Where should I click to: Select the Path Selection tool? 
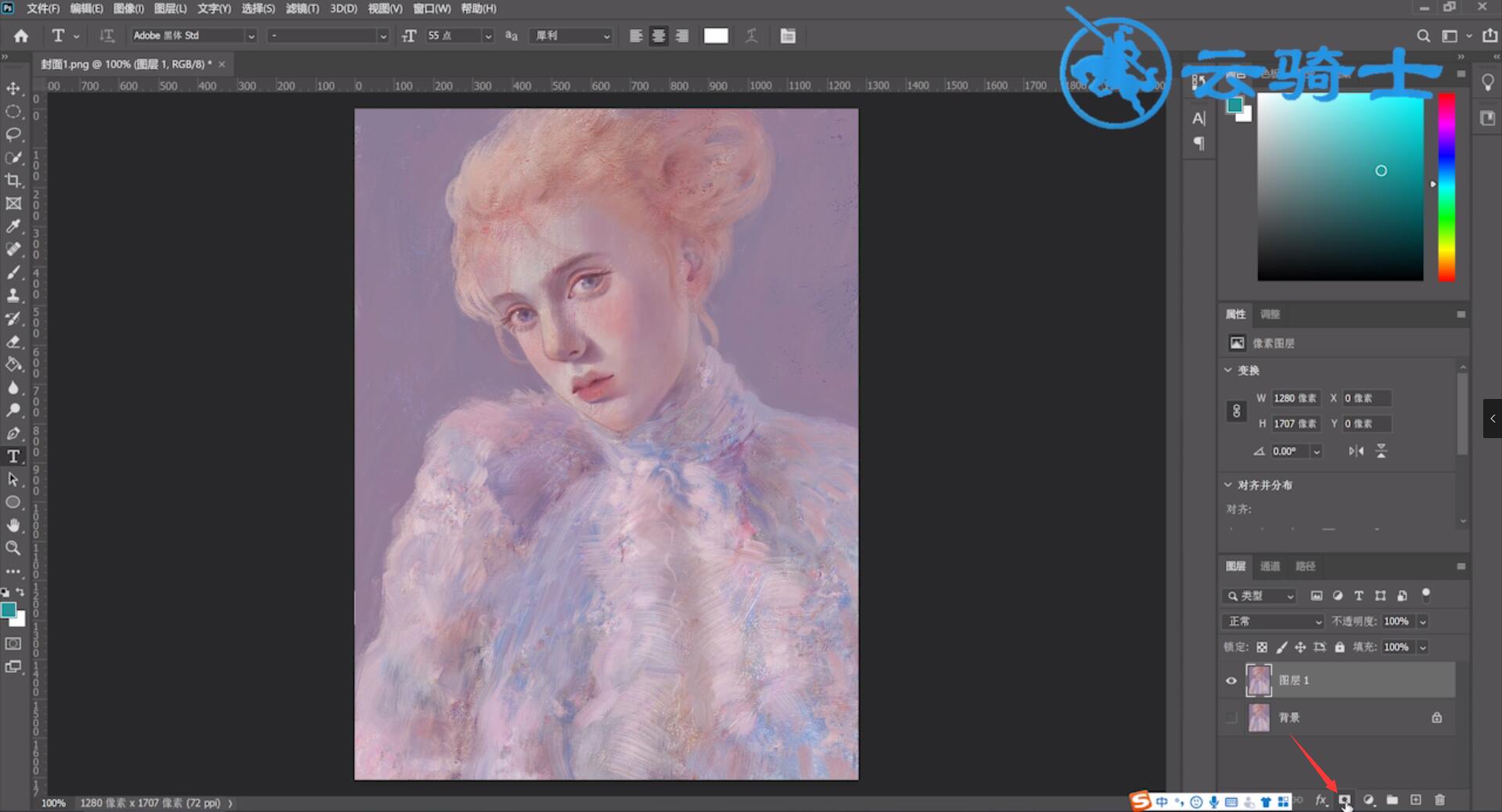point(13,479)
